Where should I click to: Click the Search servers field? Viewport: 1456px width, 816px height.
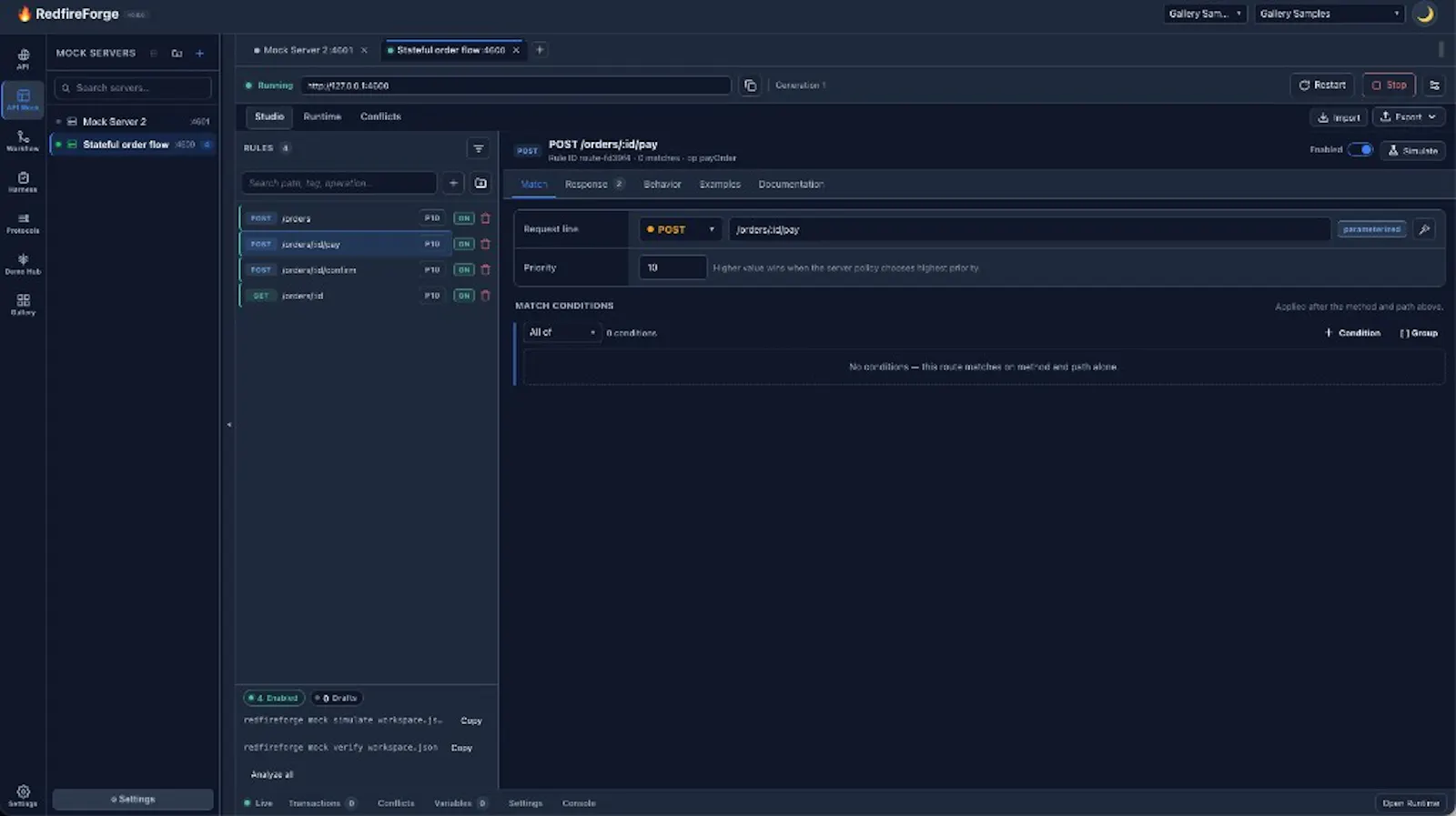[x=133, y=87]
